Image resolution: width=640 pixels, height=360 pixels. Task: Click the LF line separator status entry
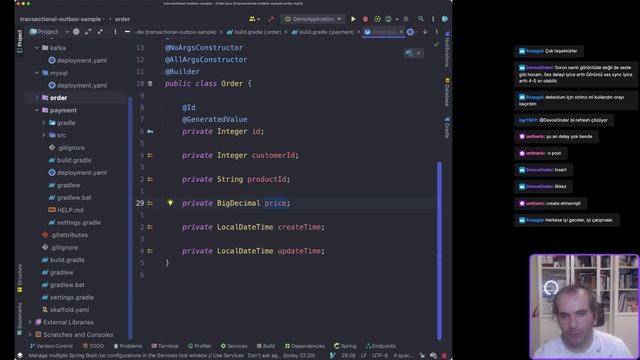363,356
